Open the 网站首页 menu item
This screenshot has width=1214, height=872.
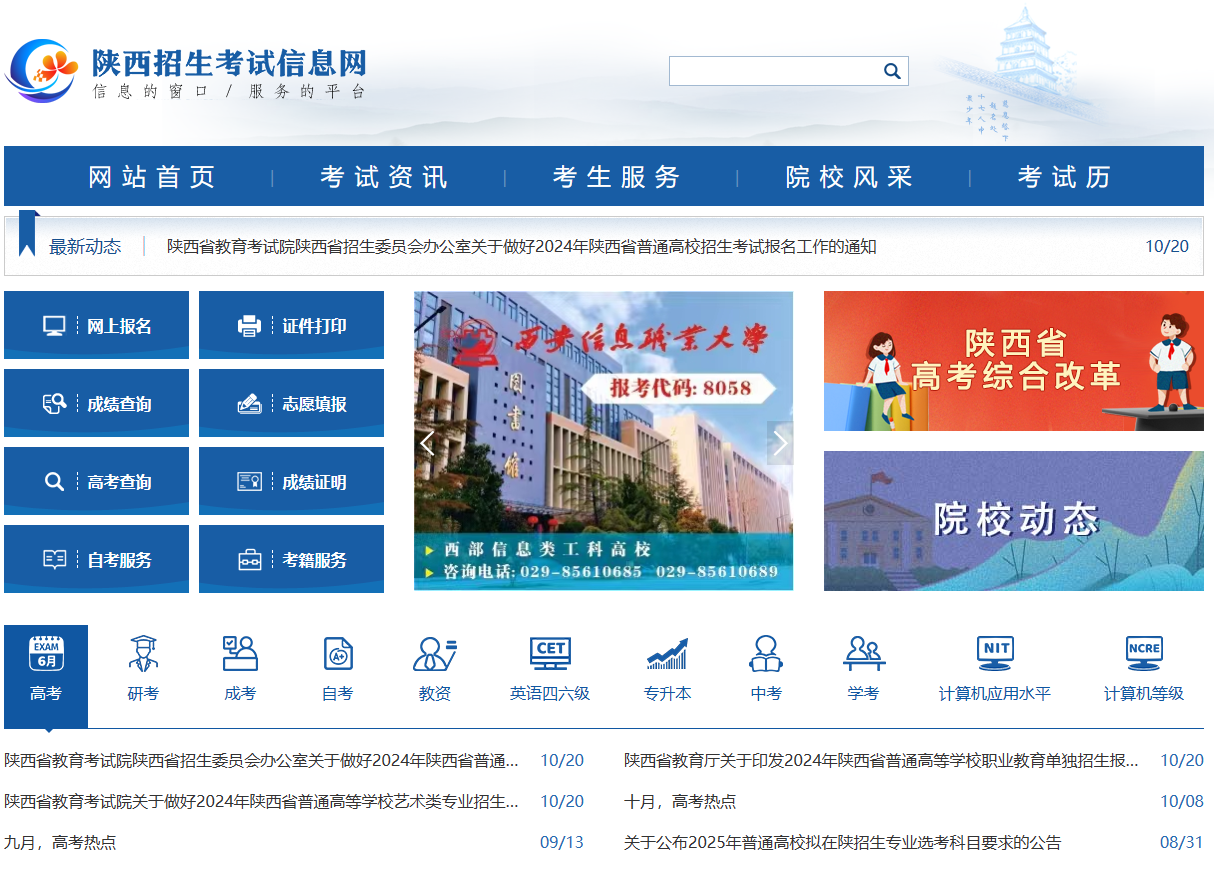pos(152,177)
